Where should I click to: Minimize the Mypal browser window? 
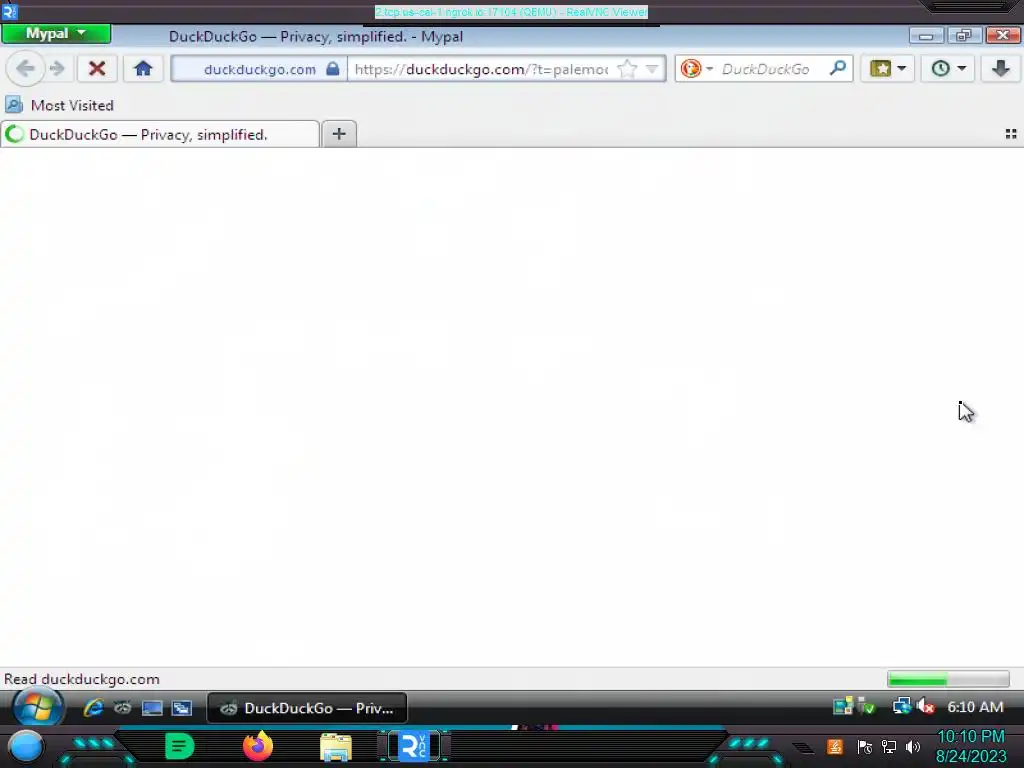[926, 35]
